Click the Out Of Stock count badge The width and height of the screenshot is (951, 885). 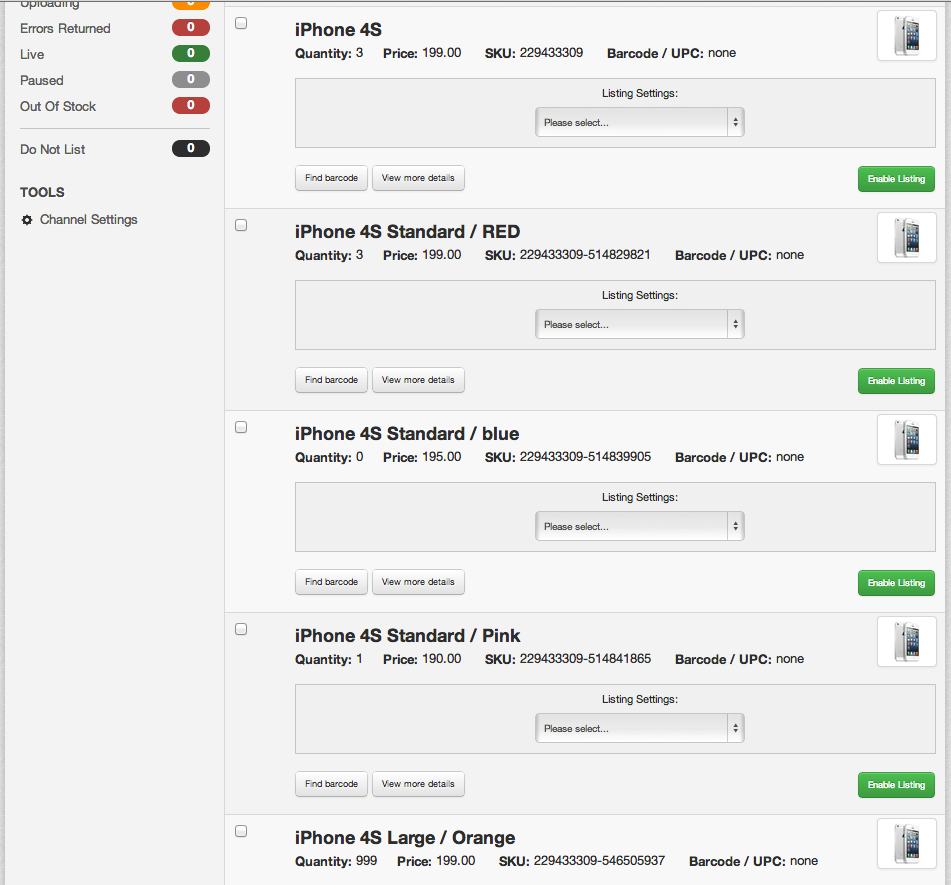[190, 106]
